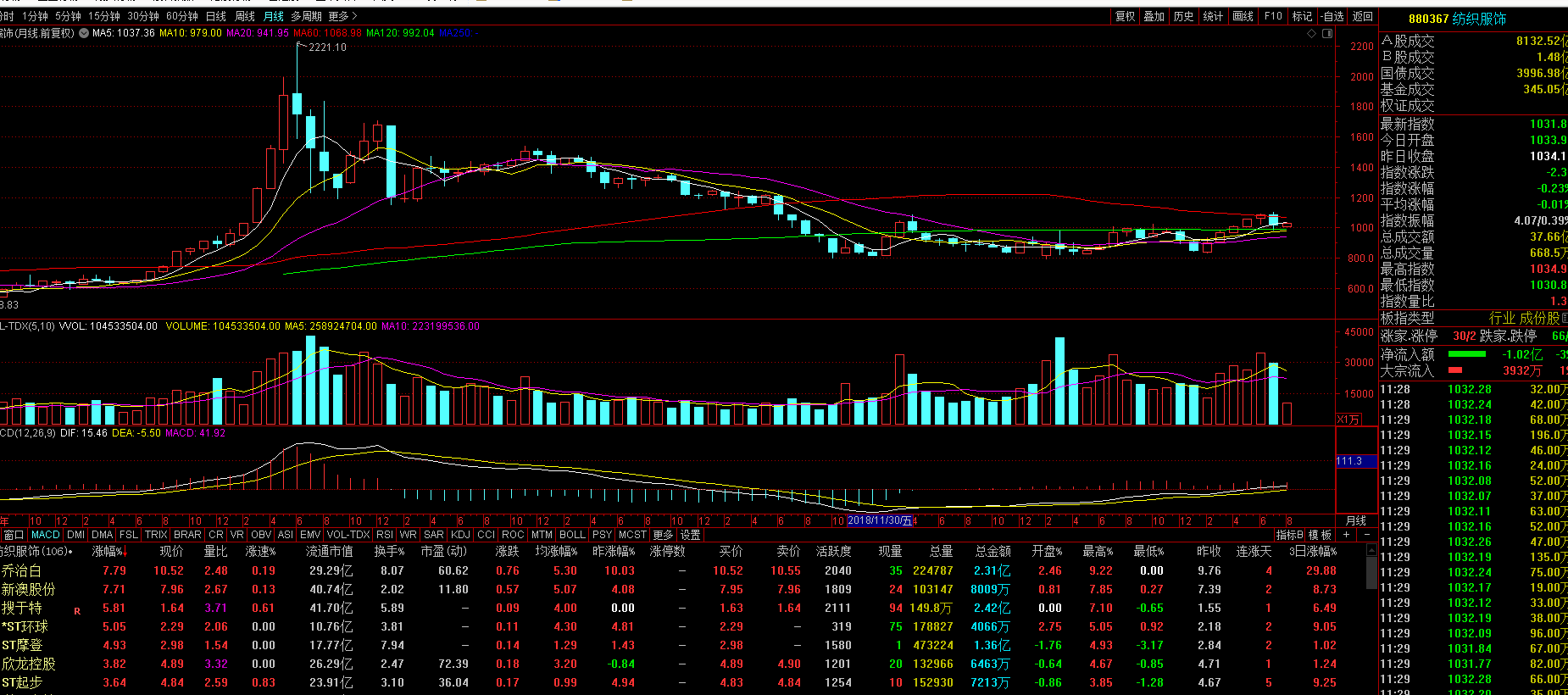Select the *ST环球 stock row
The height and width of the screenshot is (695, 1568).
click(x=683, y=626)
